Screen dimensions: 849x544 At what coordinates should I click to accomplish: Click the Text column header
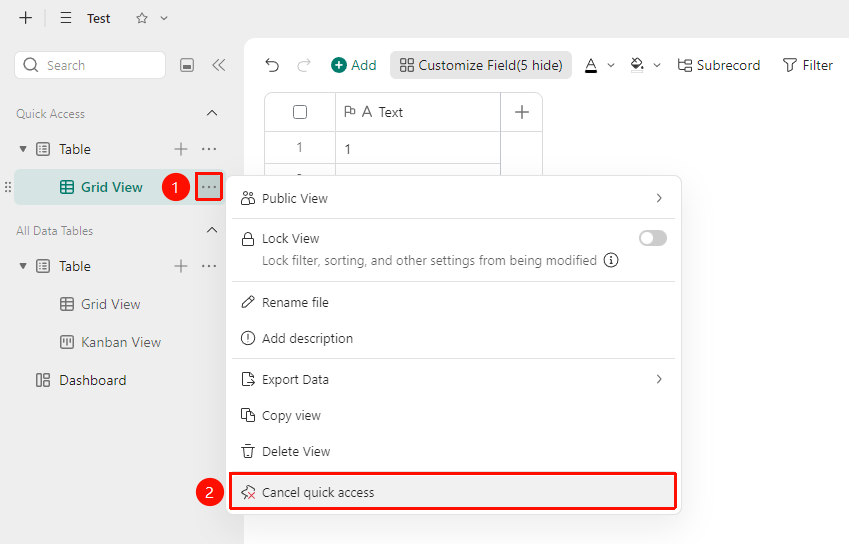point(418,112)
